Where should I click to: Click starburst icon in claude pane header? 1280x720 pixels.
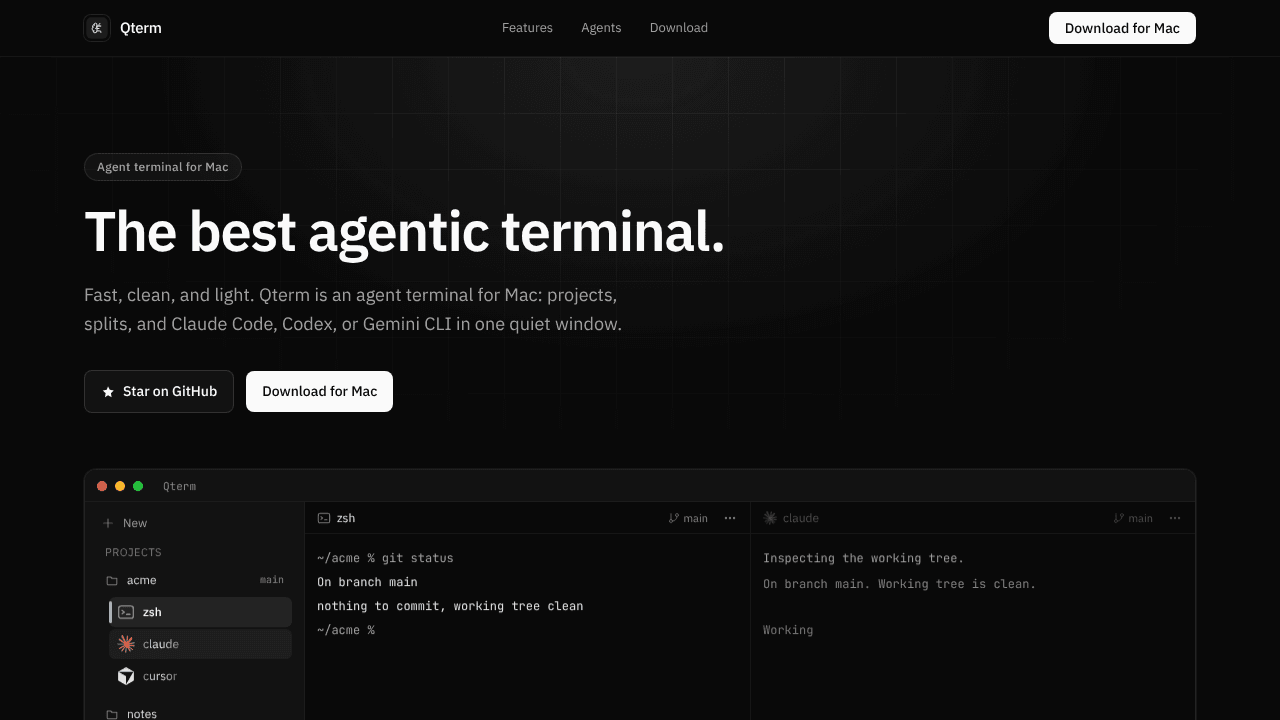(x=770, y=518)
